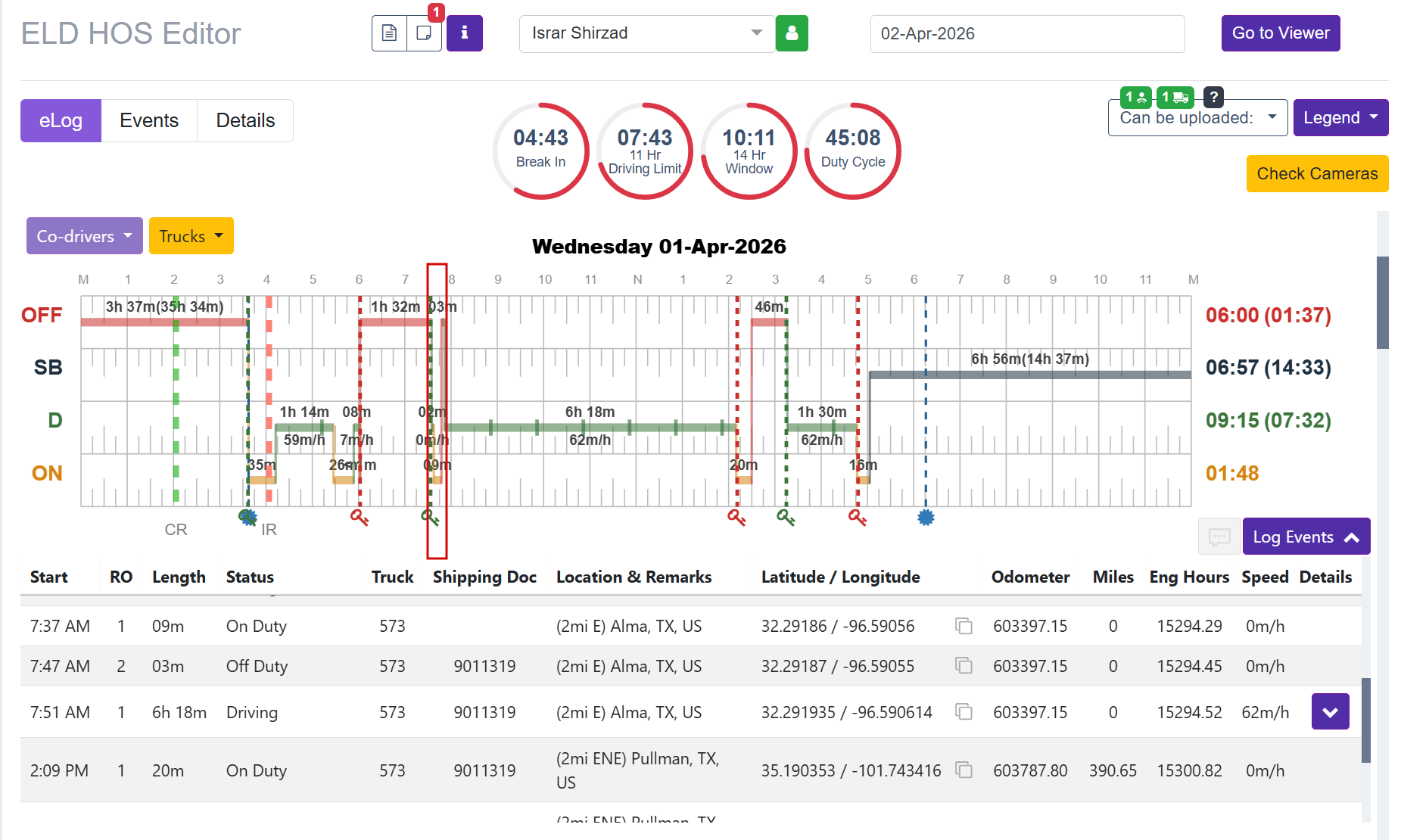
Task: Expand the Co-drivers dropdown
Action: (x=84, y=236)
